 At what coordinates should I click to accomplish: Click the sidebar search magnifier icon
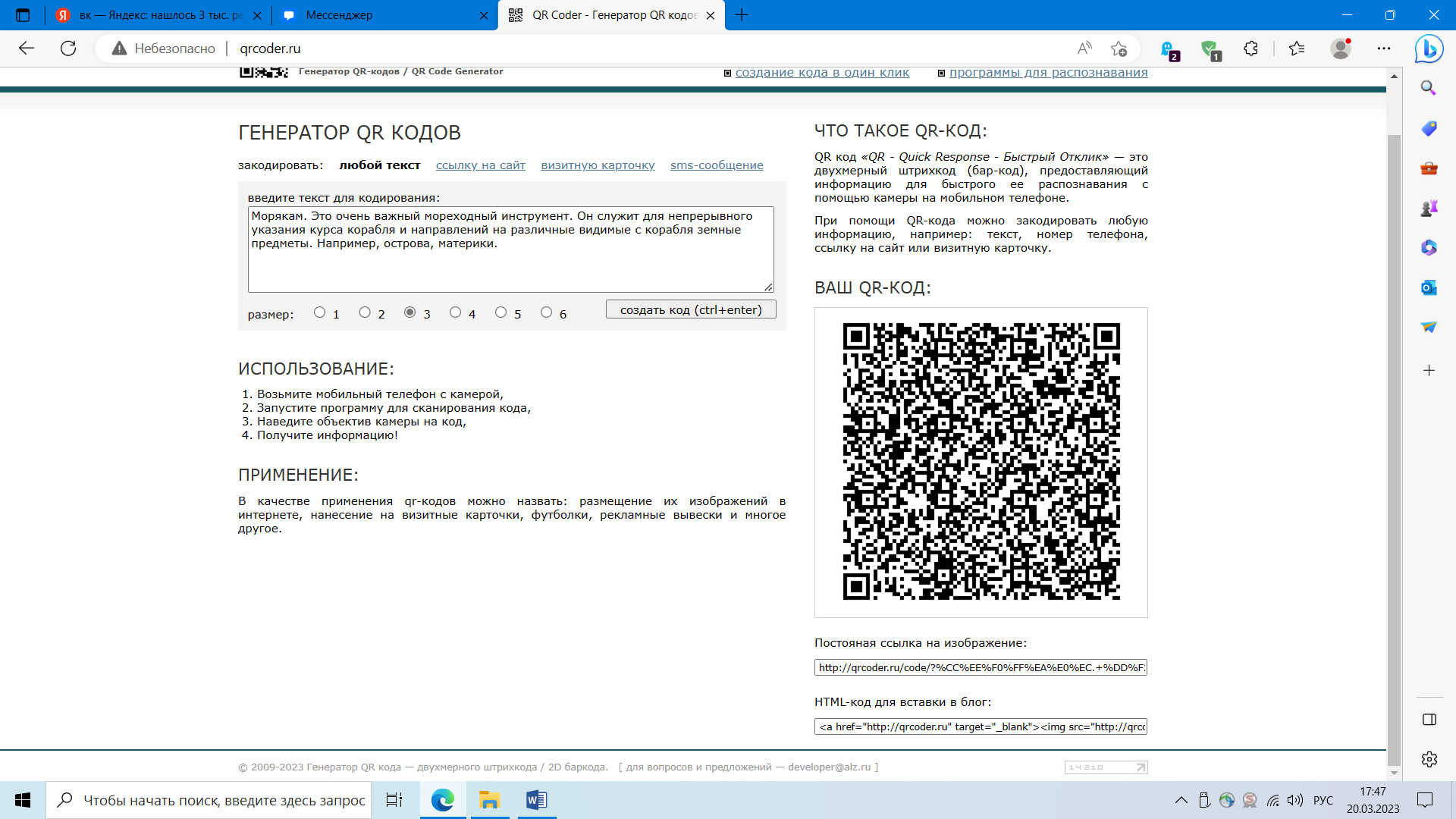(x=1429, y=88)
